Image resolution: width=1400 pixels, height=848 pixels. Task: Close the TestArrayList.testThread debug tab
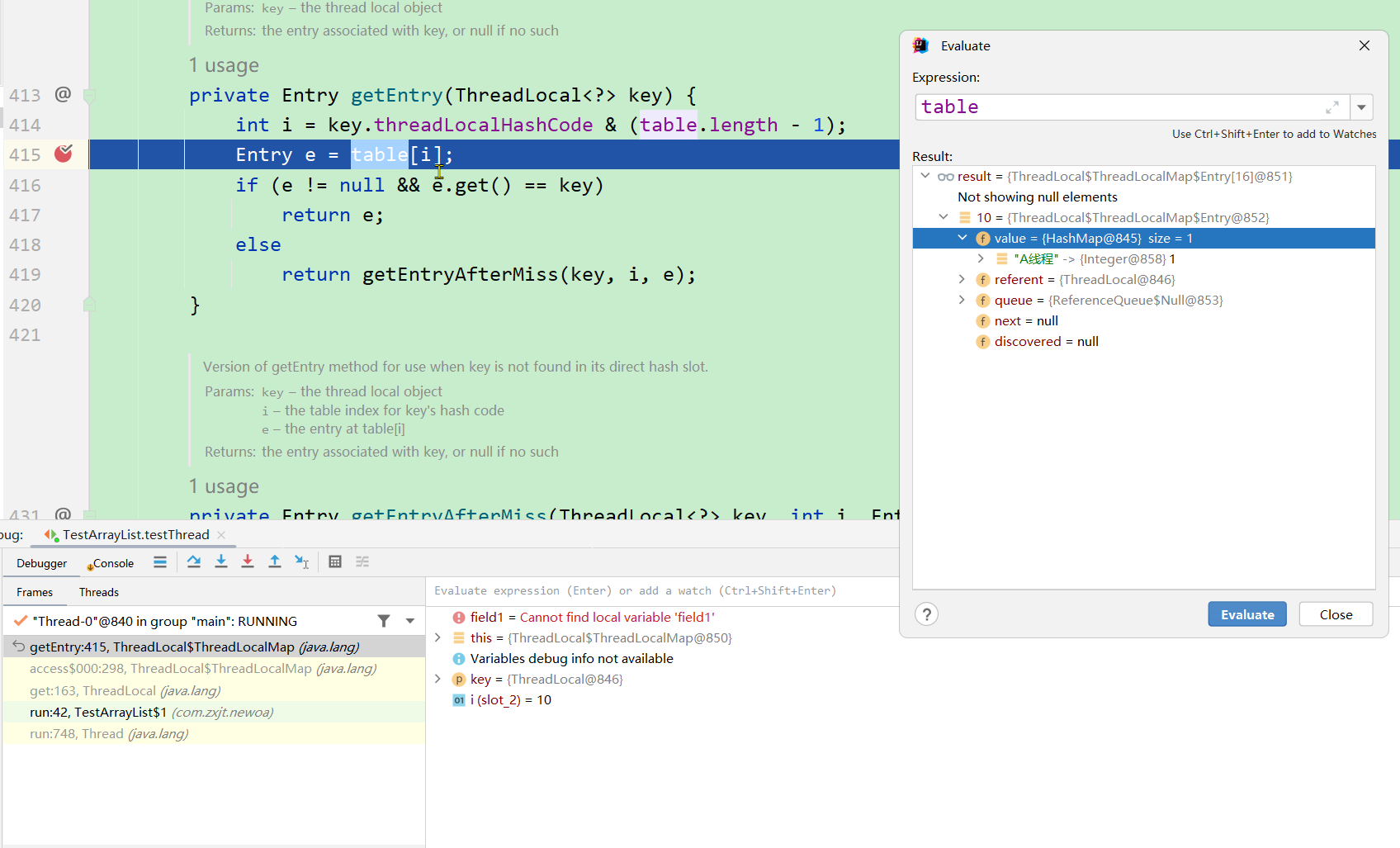click(x=221, y=535)
